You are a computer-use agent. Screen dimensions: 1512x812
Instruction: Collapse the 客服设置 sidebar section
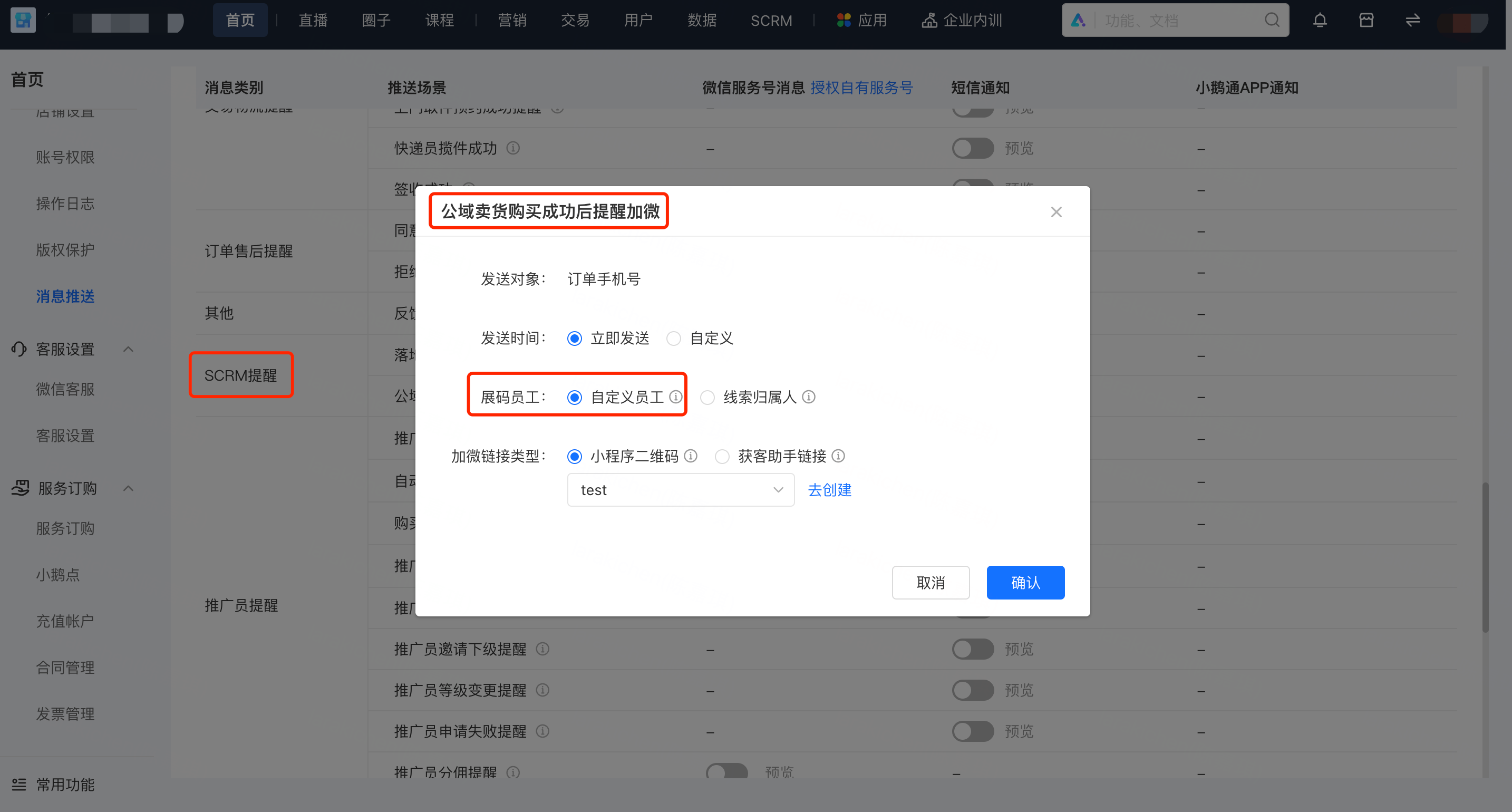(129, 349)
